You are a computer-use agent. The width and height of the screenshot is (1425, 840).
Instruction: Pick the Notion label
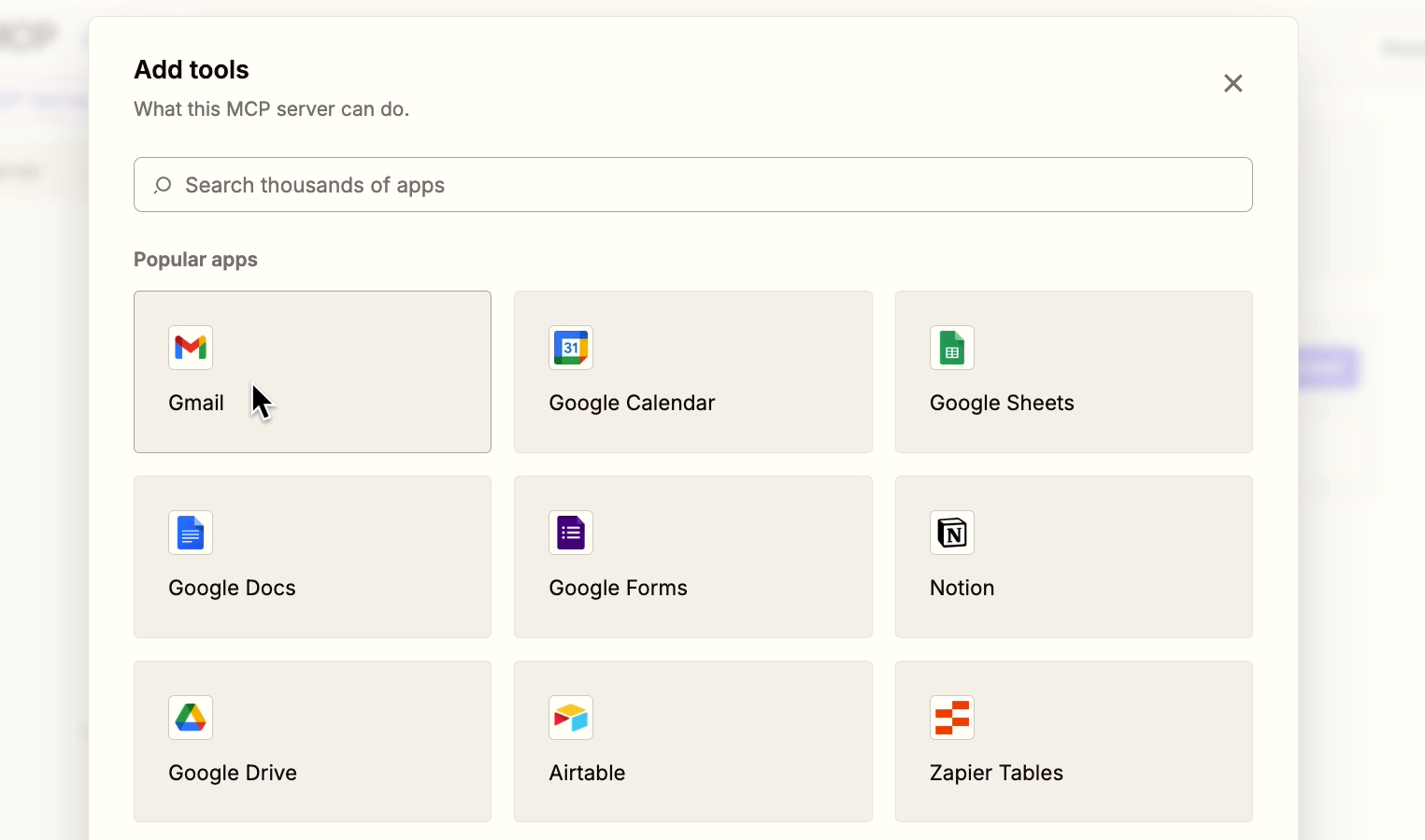(x=962, y=588)
